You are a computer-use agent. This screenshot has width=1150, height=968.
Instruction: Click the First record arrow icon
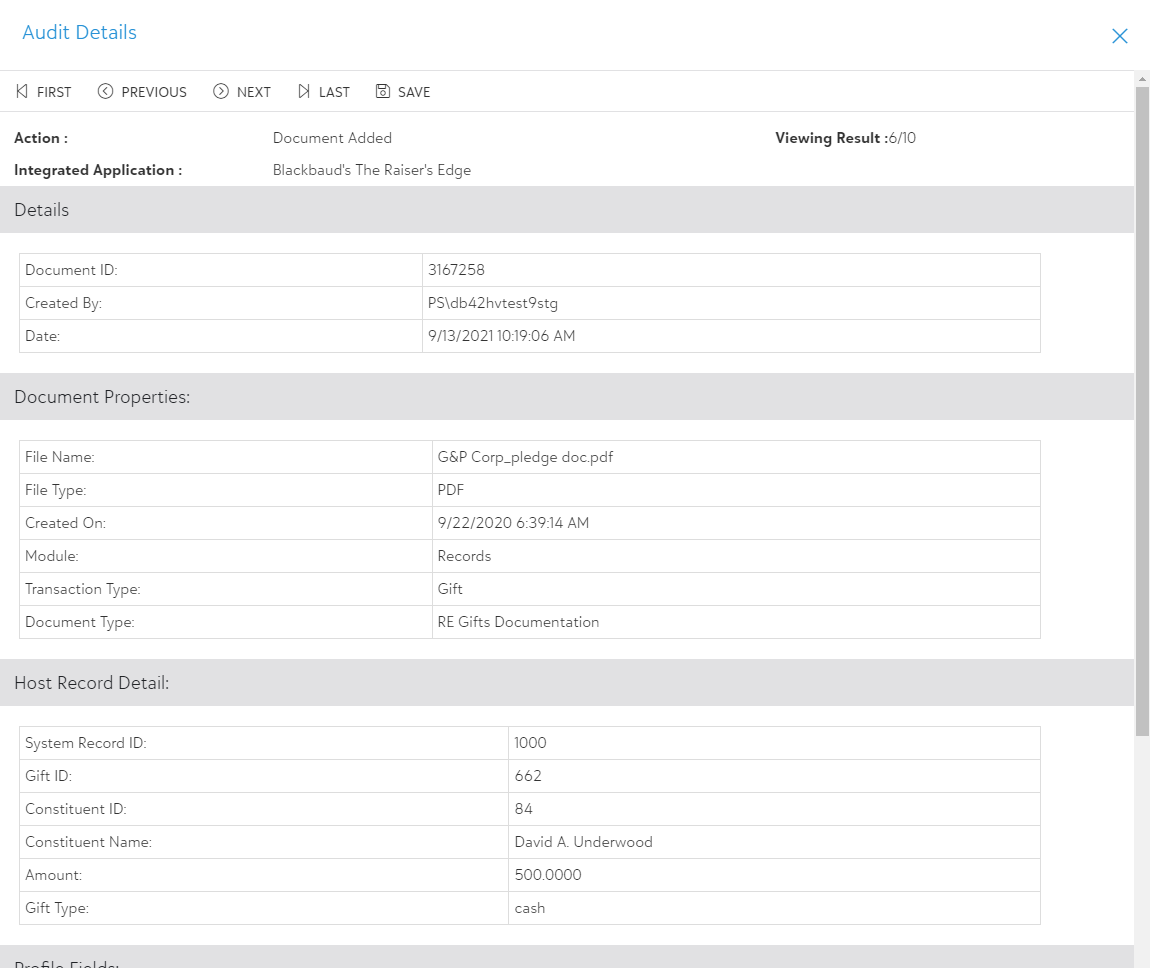pyautogui.click(x=22, y=91)
